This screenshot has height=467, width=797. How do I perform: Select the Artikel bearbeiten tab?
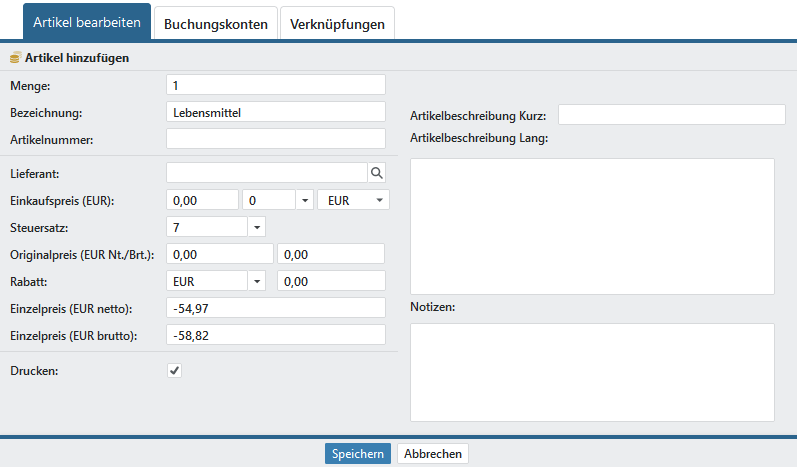pyautogui.click(x=87, y=22)
